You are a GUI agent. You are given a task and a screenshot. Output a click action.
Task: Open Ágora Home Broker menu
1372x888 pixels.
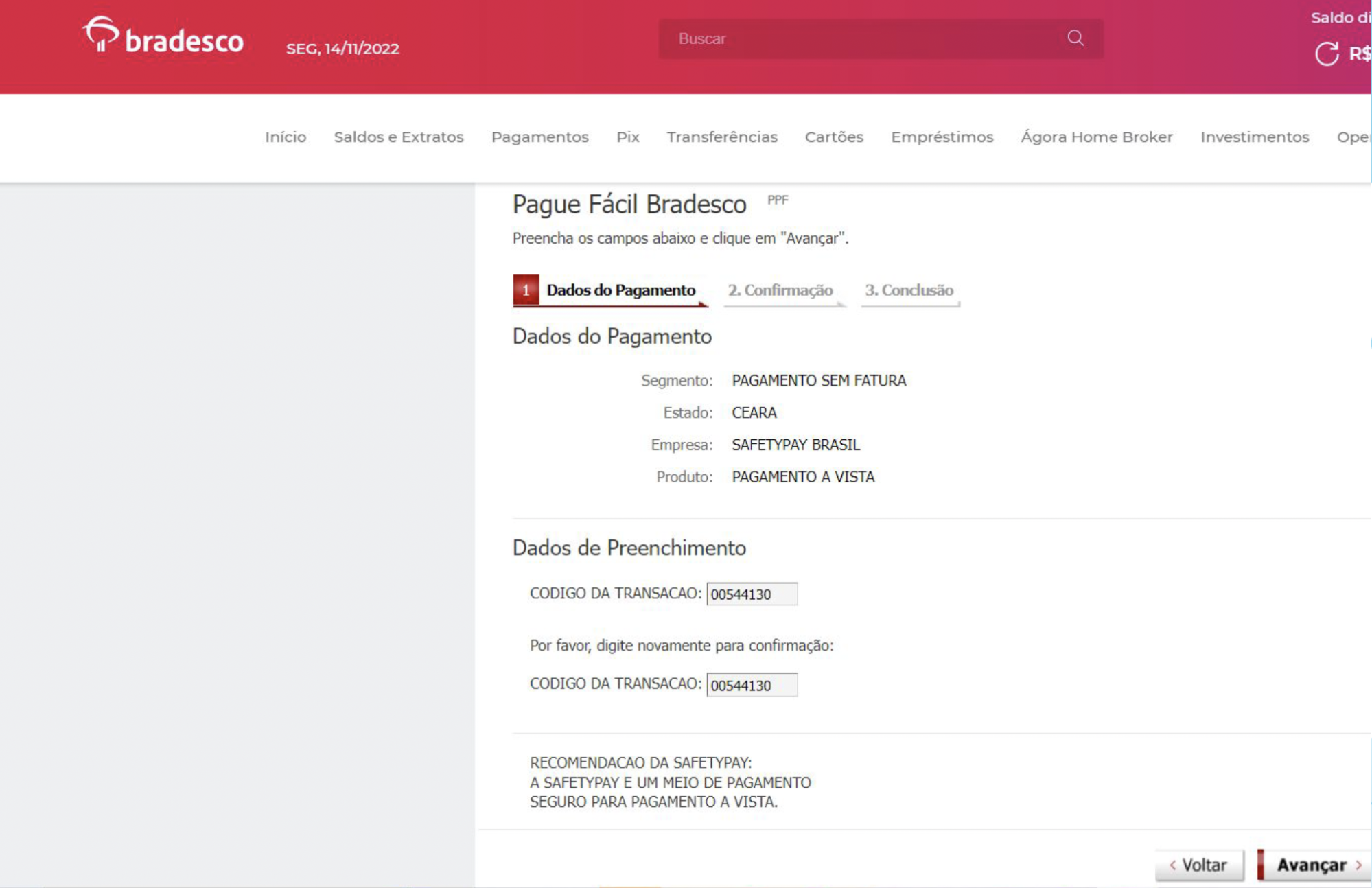1096,137
